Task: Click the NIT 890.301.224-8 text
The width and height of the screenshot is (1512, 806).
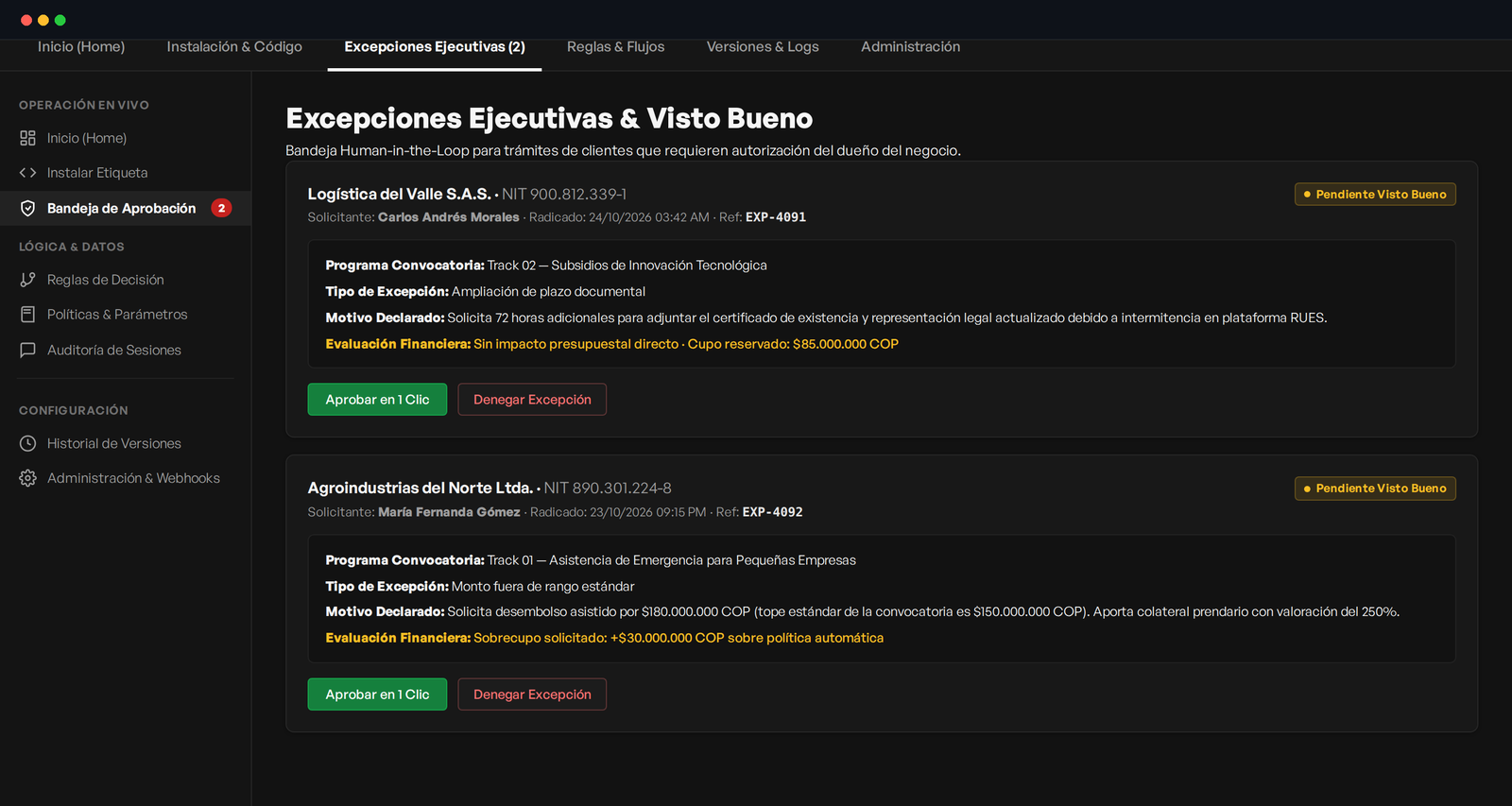Action: [608, 488]
